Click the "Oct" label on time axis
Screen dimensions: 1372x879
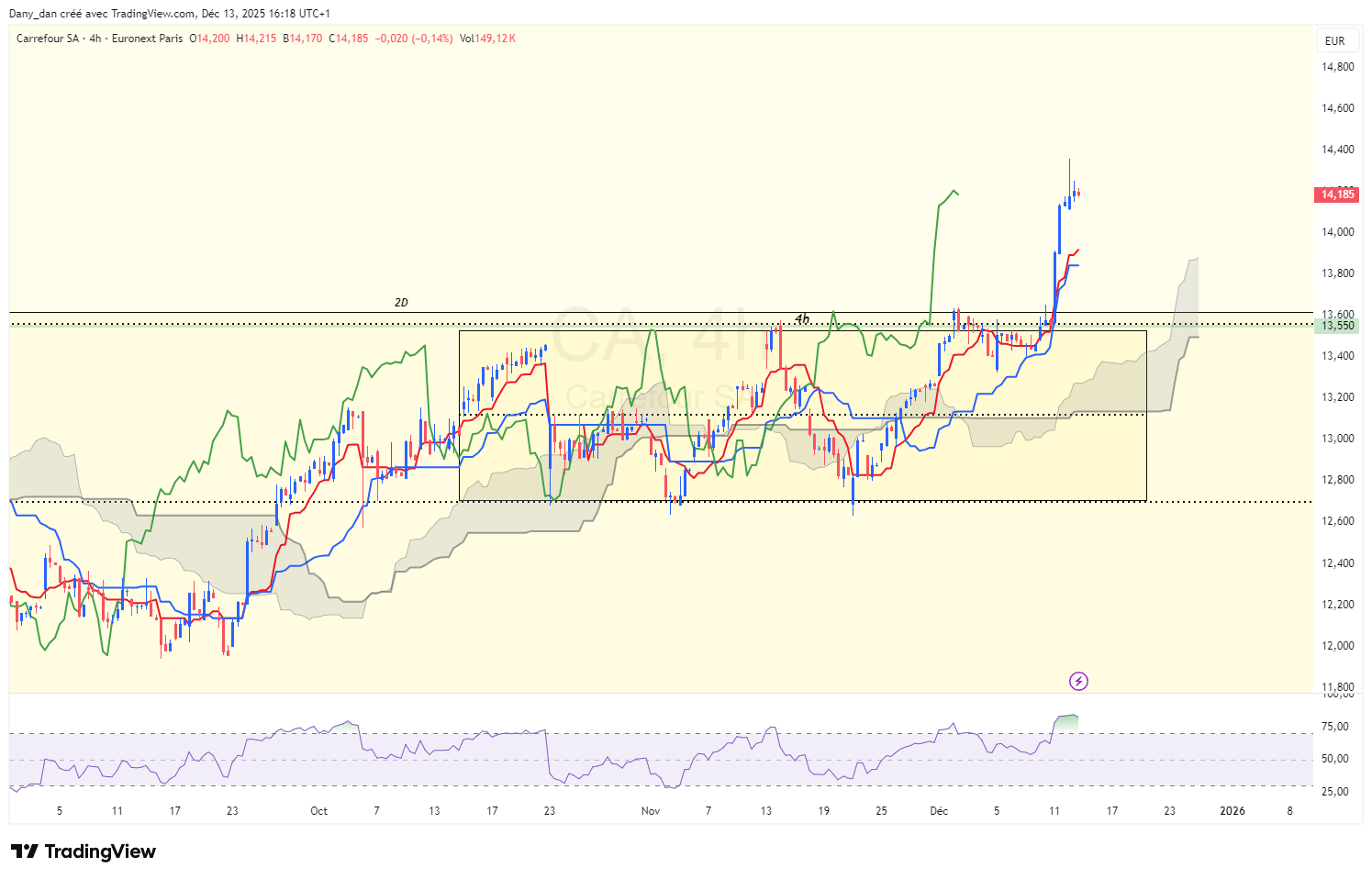click(x=318, y=811)
